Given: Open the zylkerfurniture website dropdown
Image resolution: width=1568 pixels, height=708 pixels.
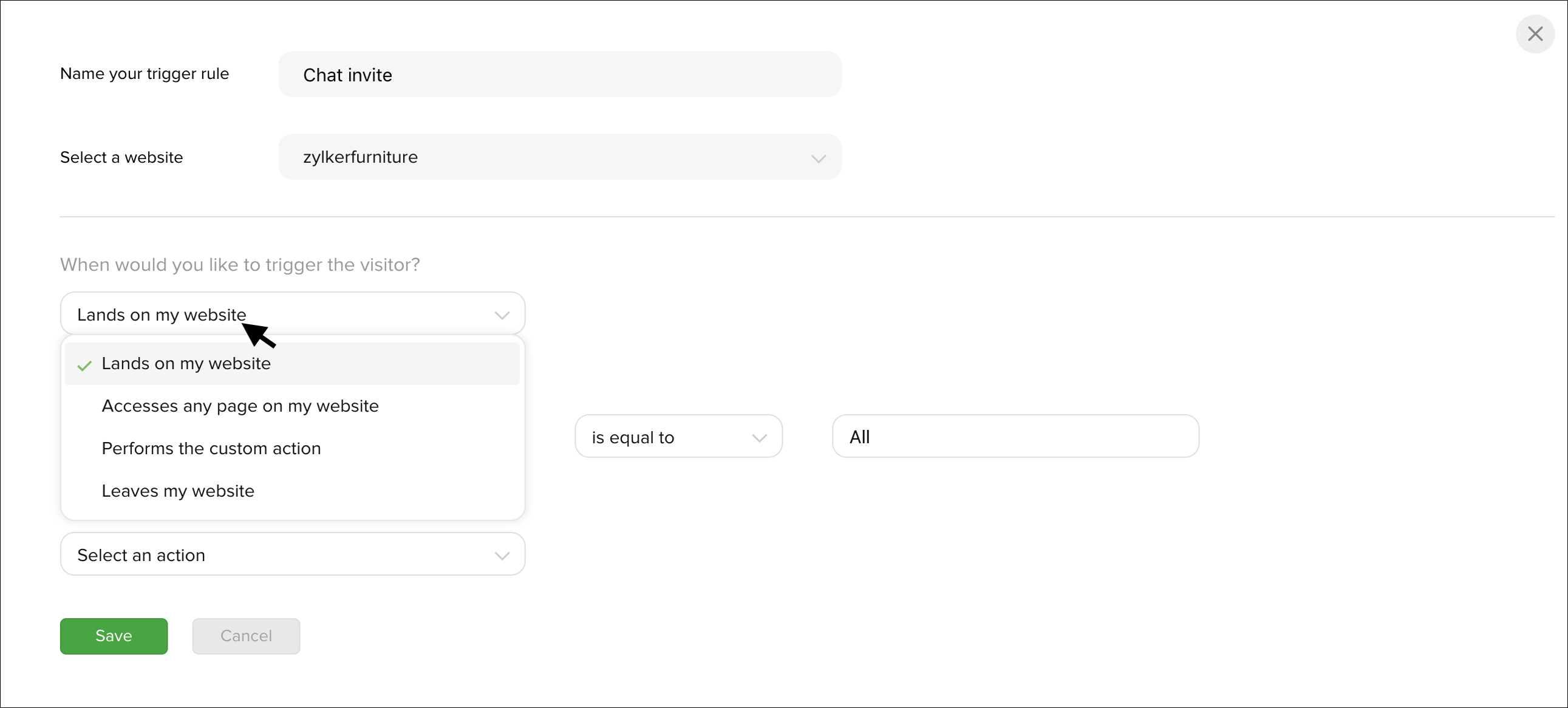Looking at the screenshot, I should (x=559, y=157).
